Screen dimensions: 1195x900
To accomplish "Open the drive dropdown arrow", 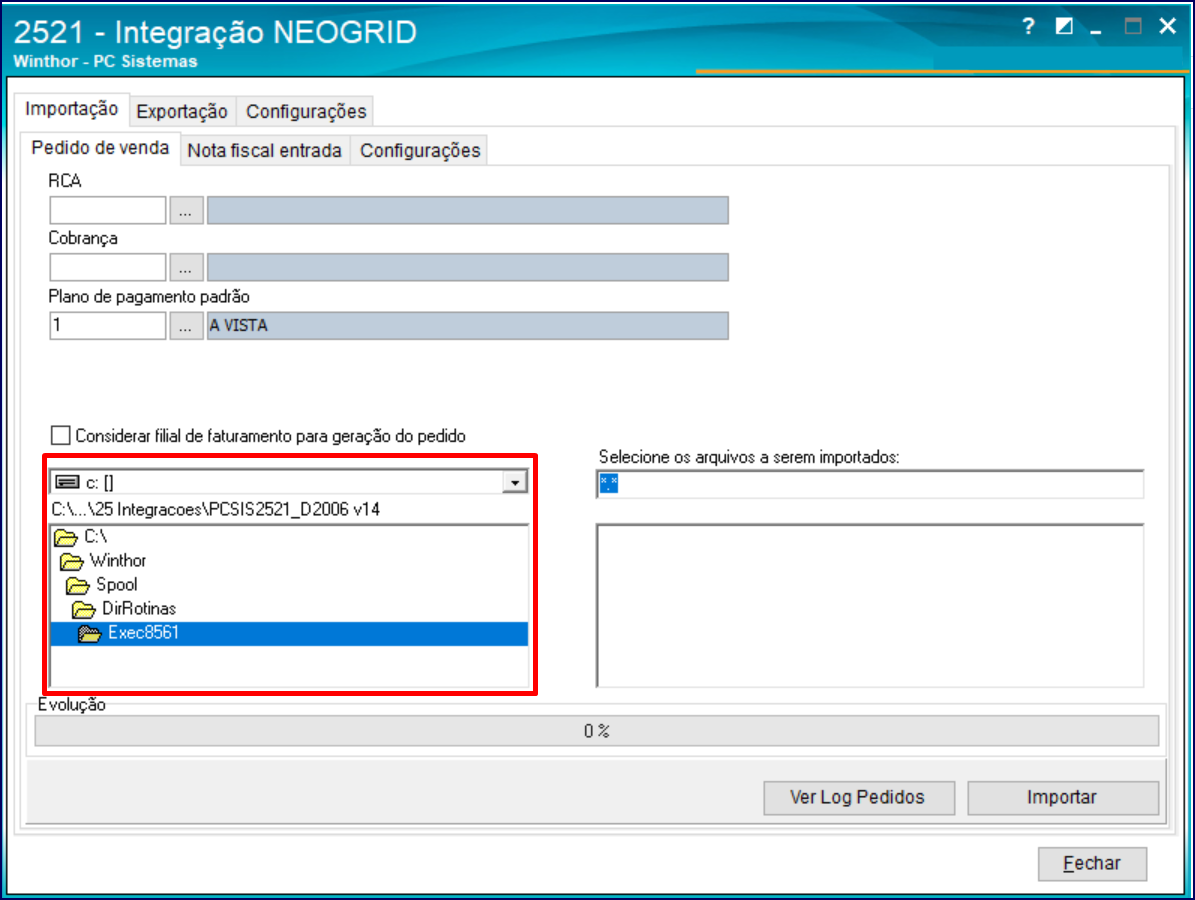I will click(x=515, y=482).
